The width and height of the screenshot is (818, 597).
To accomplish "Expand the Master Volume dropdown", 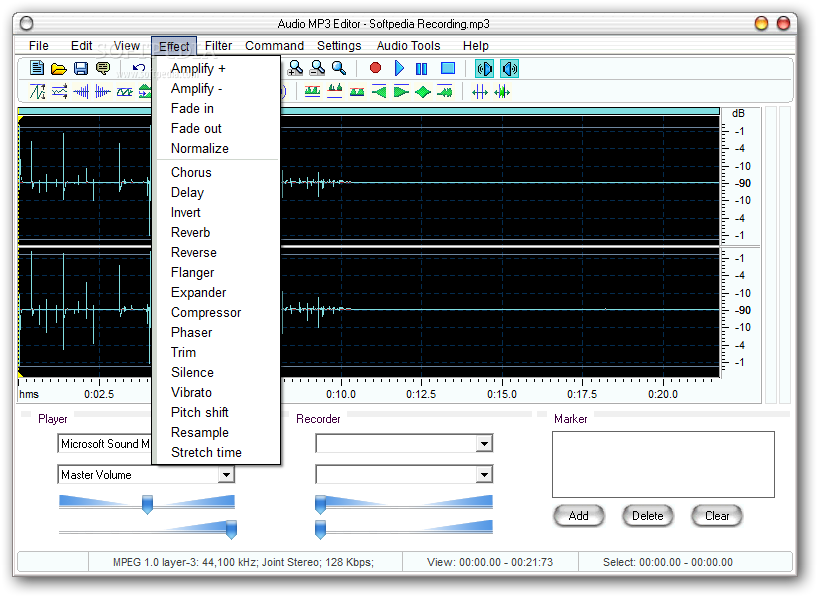I will coord(226,475).
